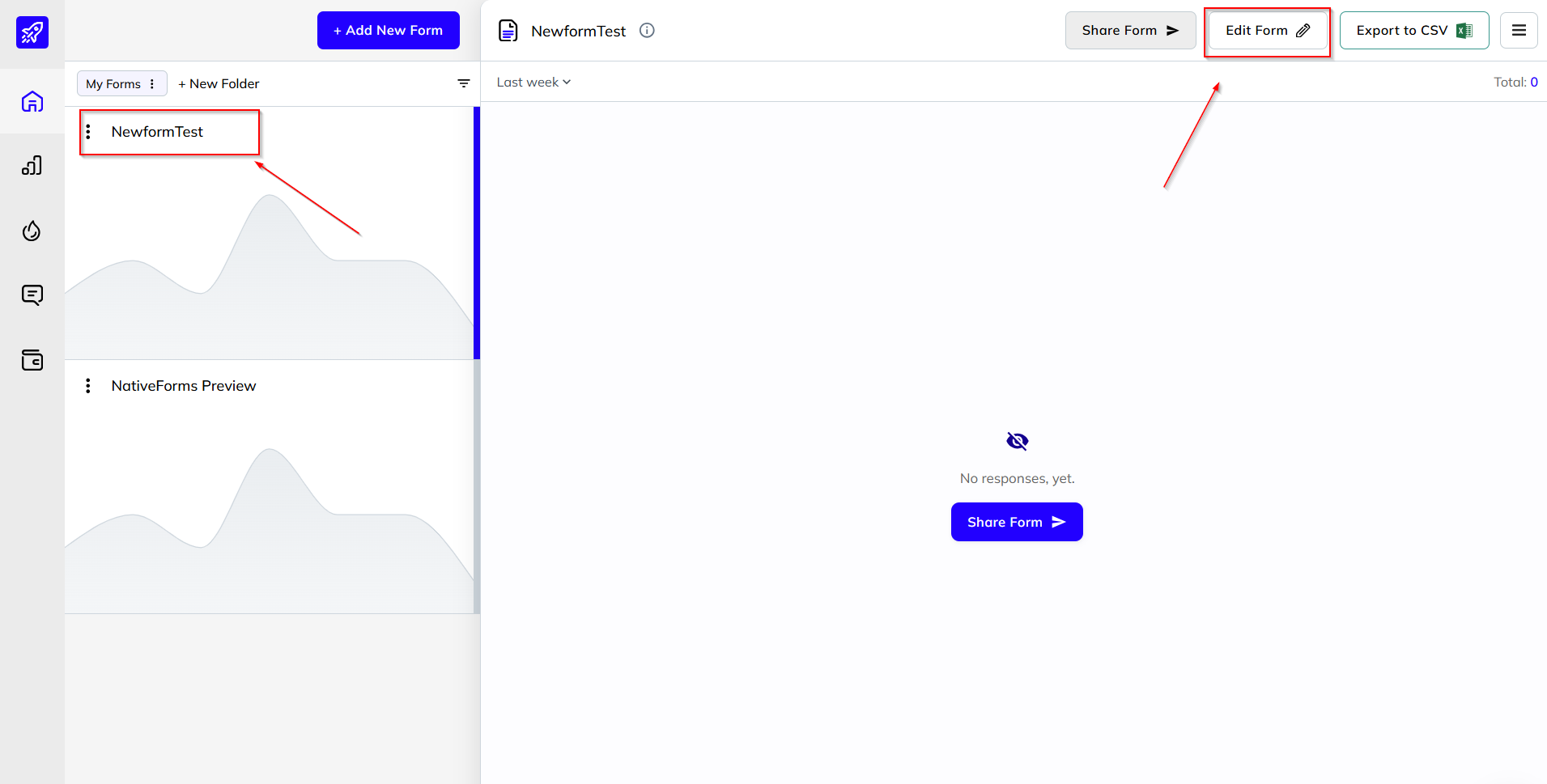
Task: Click the crossed-out eye no-responses icon
Action: point(1017,441)
